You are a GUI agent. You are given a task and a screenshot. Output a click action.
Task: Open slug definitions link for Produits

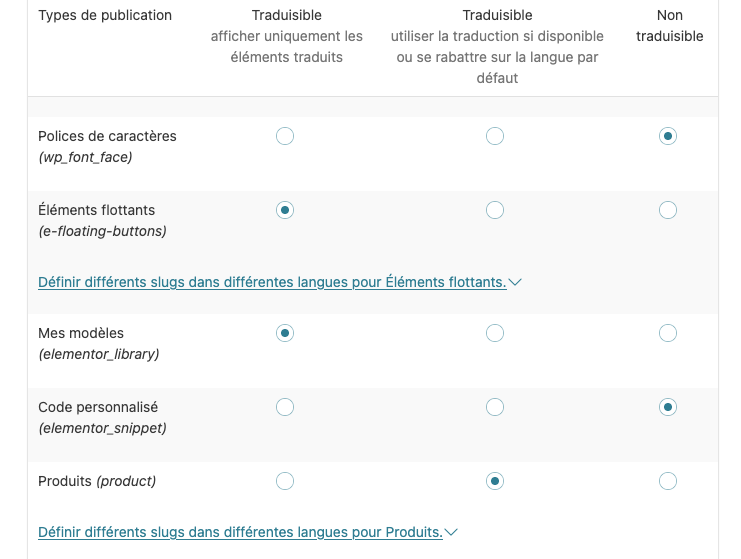click(x=240, y=532)
